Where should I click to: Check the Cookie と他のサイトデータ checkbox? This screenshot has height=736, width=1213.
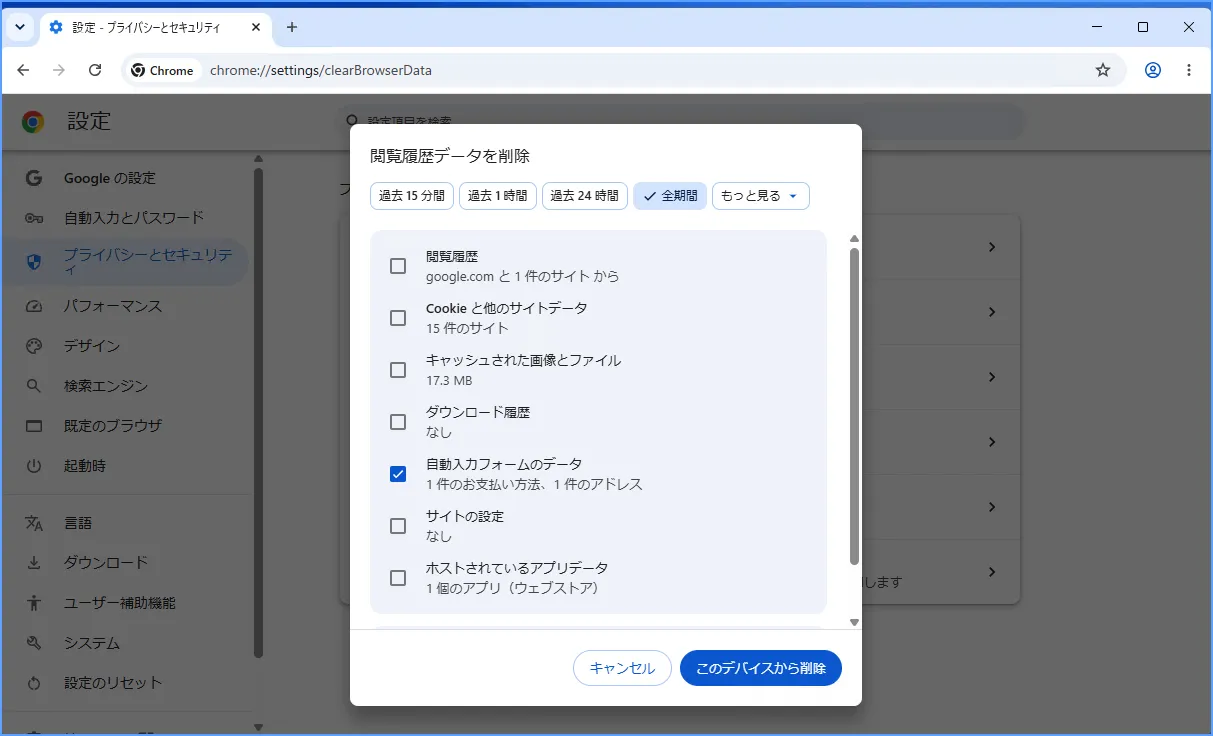(x=398, y=318)
